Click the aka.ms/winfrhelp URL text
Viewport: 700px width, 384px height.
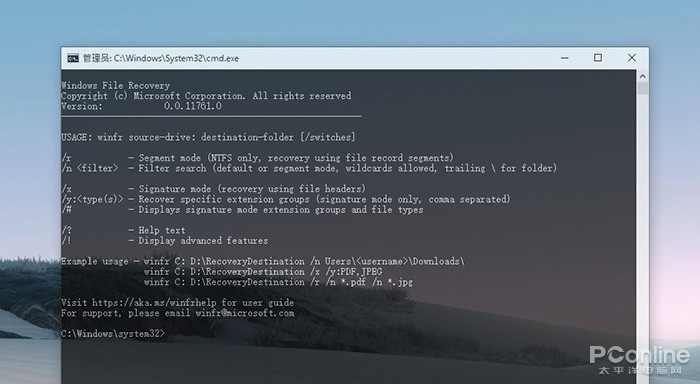click(154, 302)
